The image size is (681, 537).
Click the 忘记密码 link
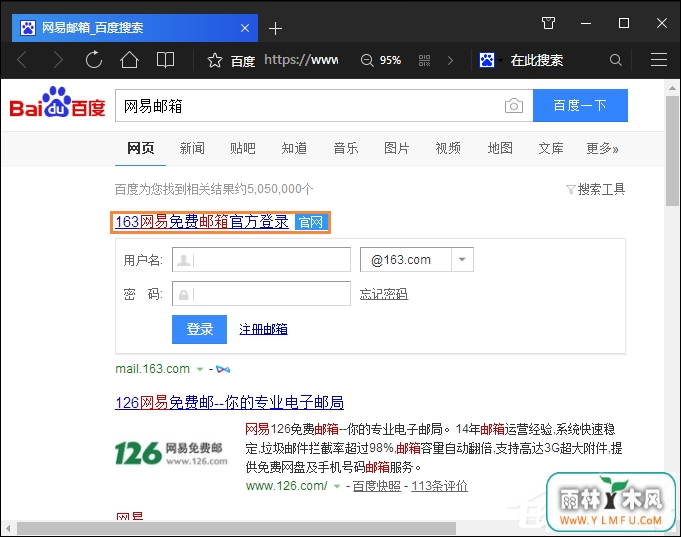pos(384,294)
